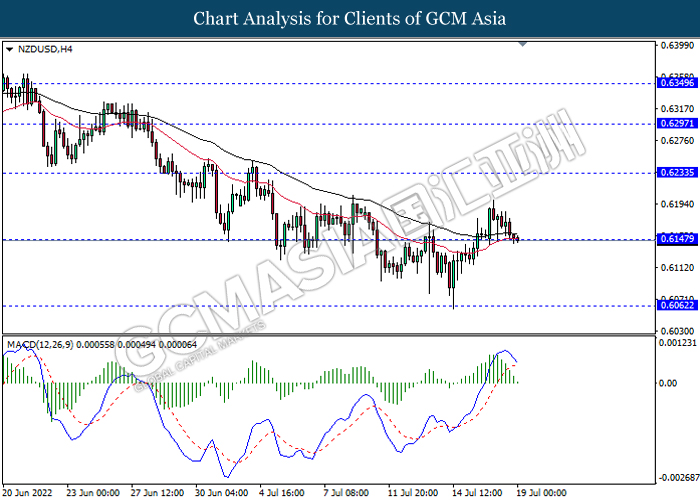Click the 11 Jul 20:00 time label
This screenshot has width=700, height=500.
click(x=413, y=493)
